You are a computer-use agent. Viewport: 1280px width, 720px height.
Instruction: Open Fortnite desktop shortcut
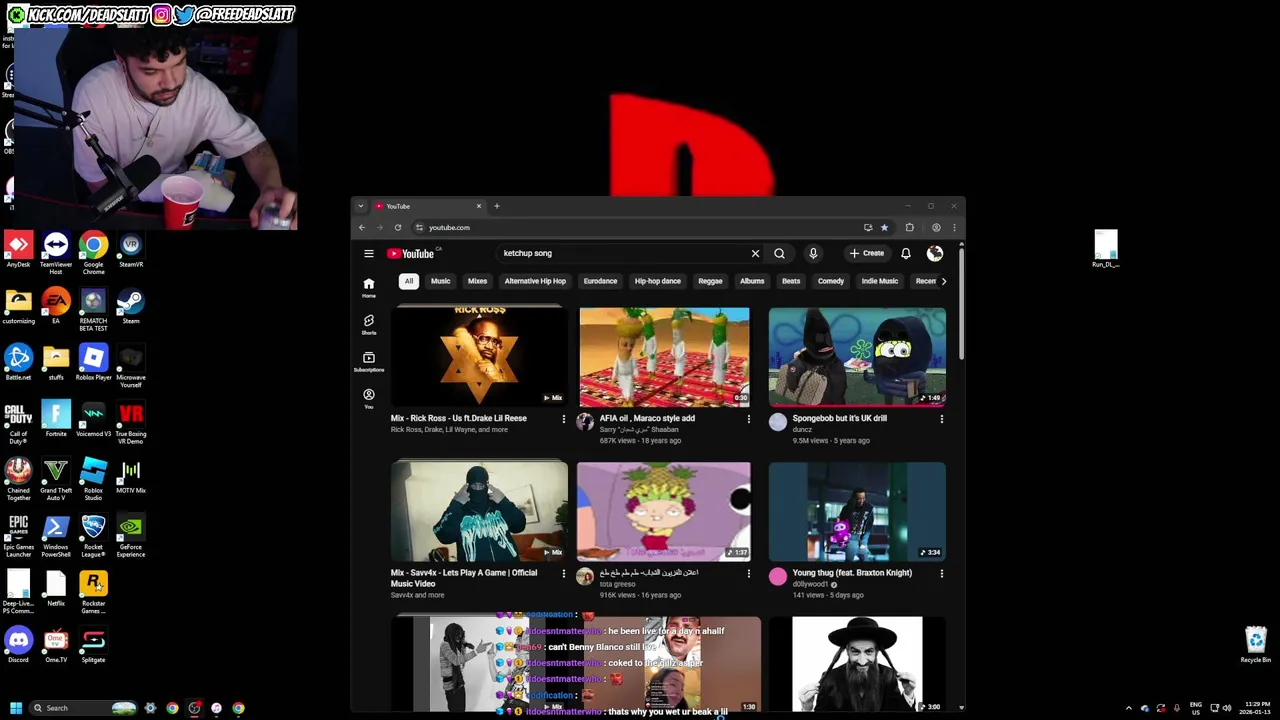56,418
